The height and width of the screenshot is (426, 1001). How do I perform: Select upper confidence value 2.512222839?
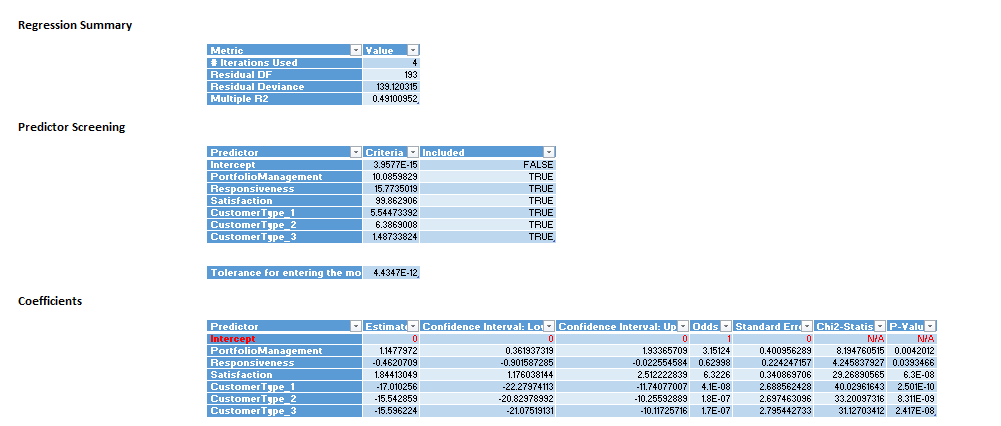[x=623, y=375]
